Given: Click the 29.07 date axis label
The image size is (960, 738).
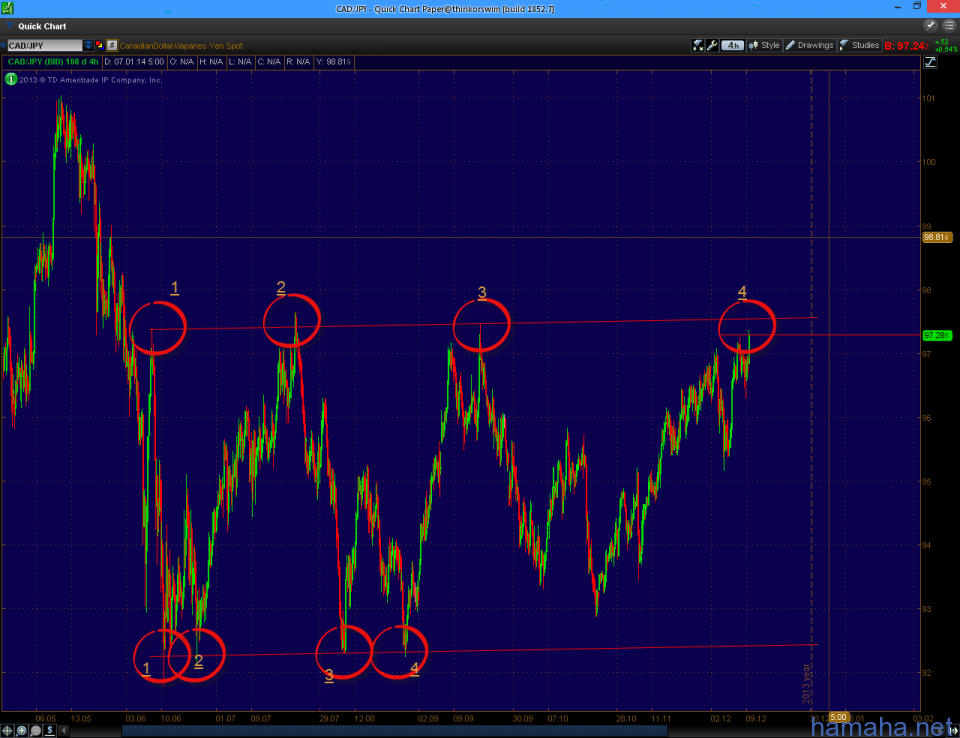Looking at the screenshot, I should click(329, 718).
